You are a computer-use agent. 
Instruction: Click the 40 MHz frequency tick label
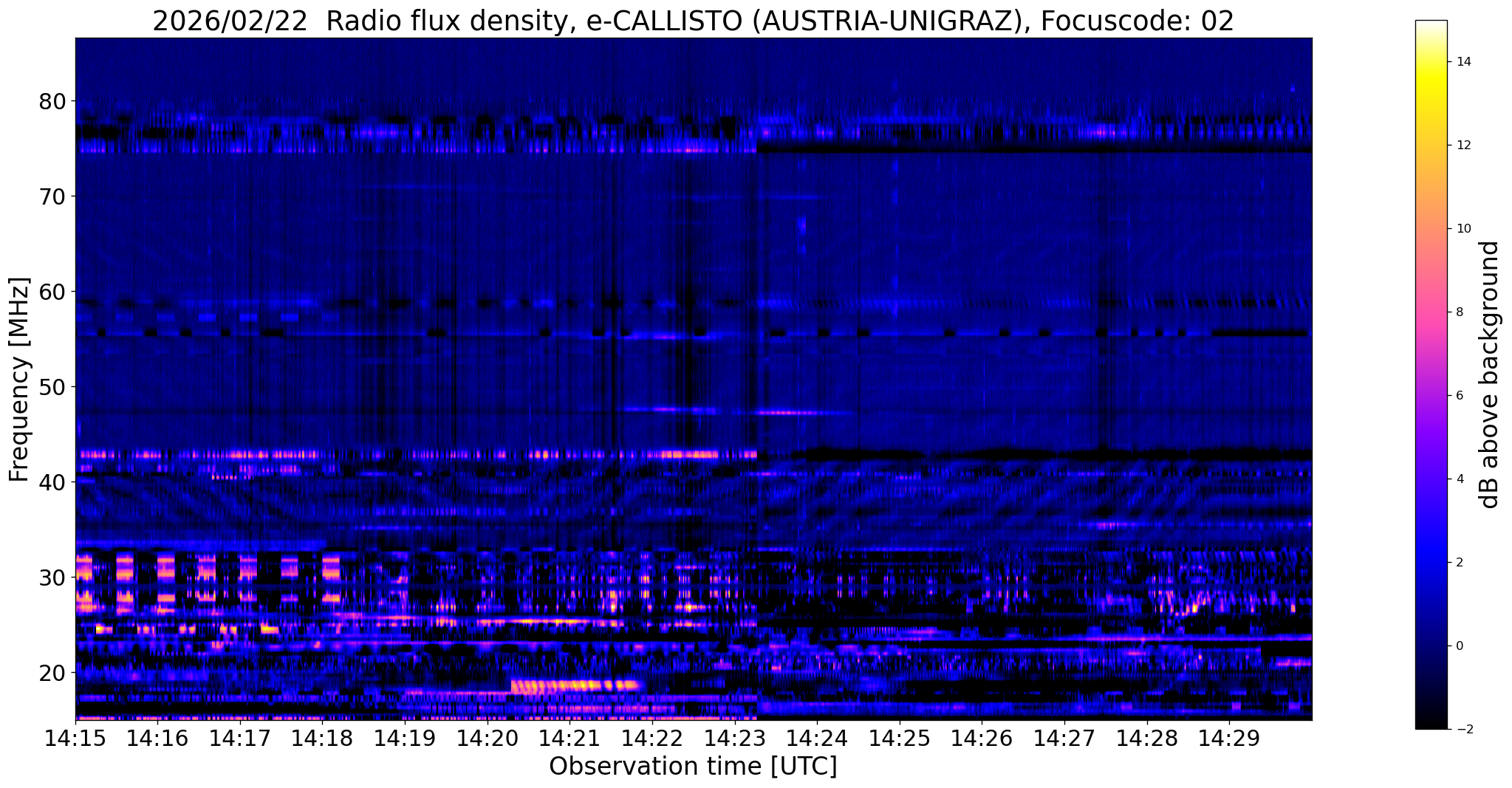[x=52, y=482]
